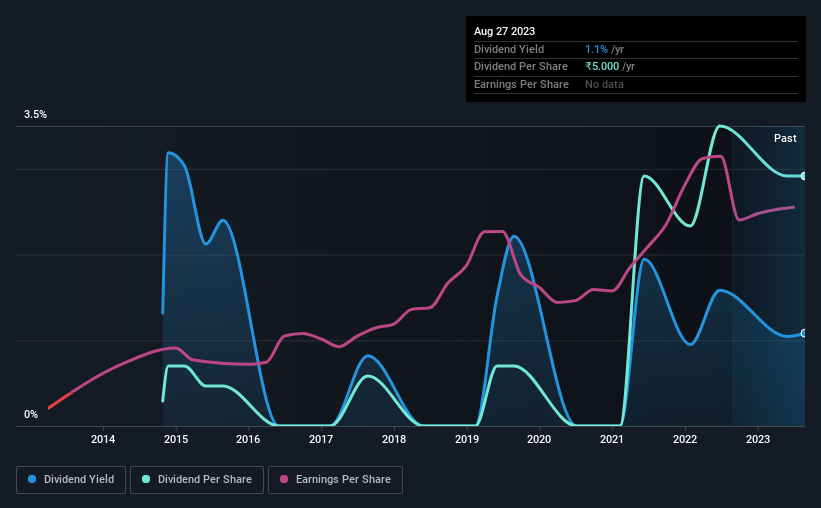Click the Dividend Per Share endpoint marker
The width and height of the screenshot is (821, 508).
pos(804,176)
